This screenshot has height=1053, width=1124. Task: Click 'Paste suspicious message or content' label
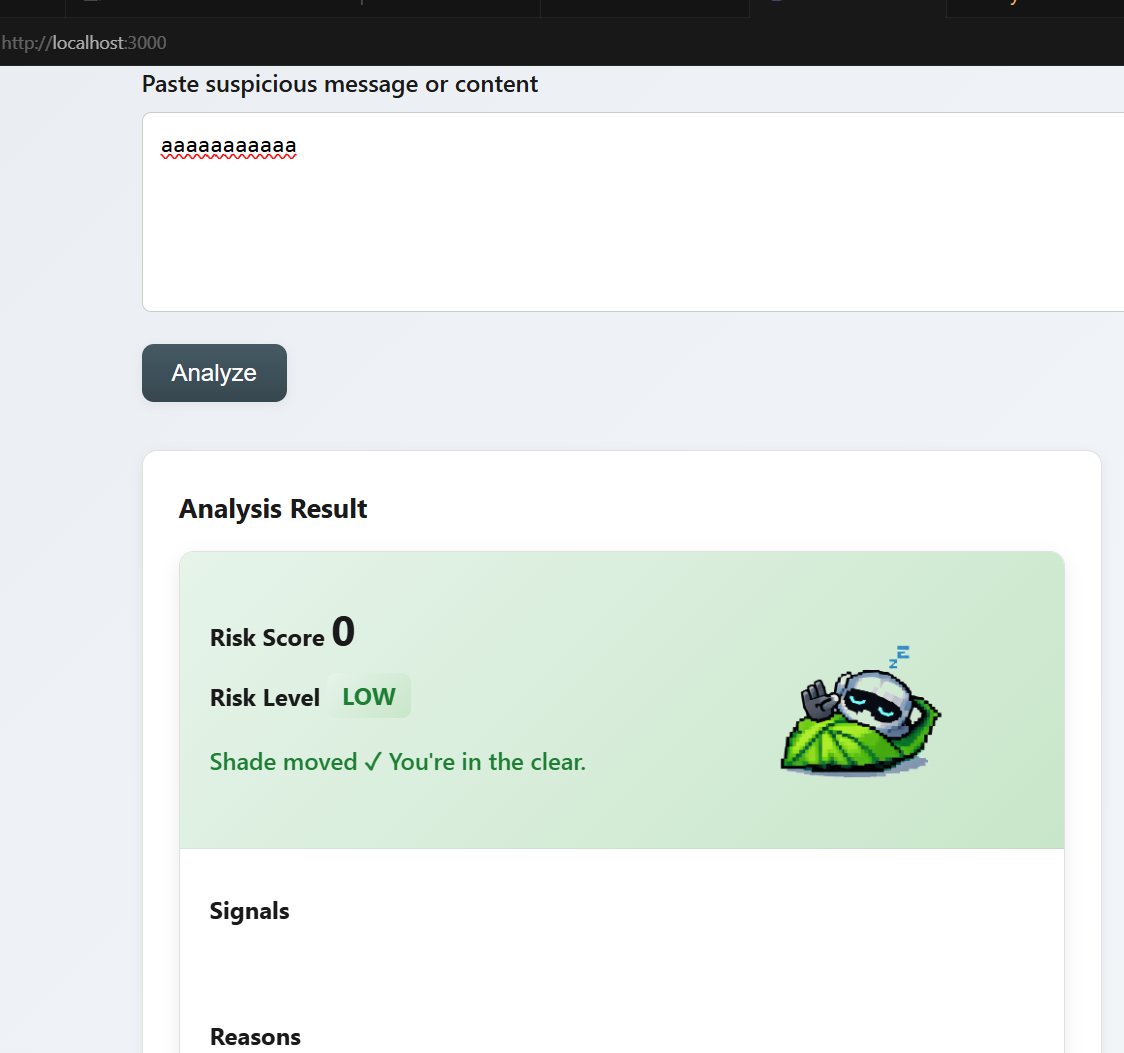[x=340, y=85]
